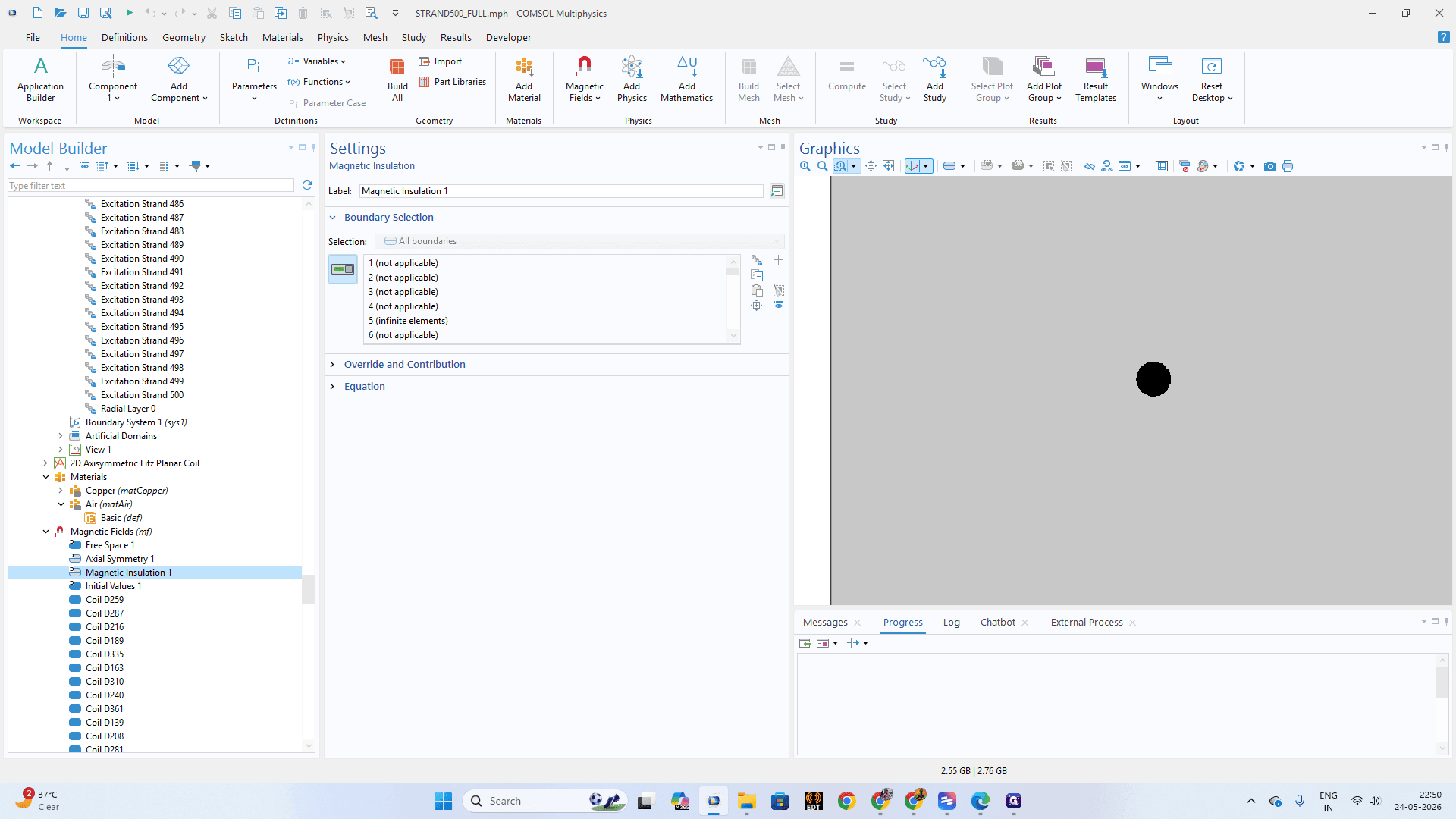Expand the Equation section
1456x819 pixels.
point(332,387)
